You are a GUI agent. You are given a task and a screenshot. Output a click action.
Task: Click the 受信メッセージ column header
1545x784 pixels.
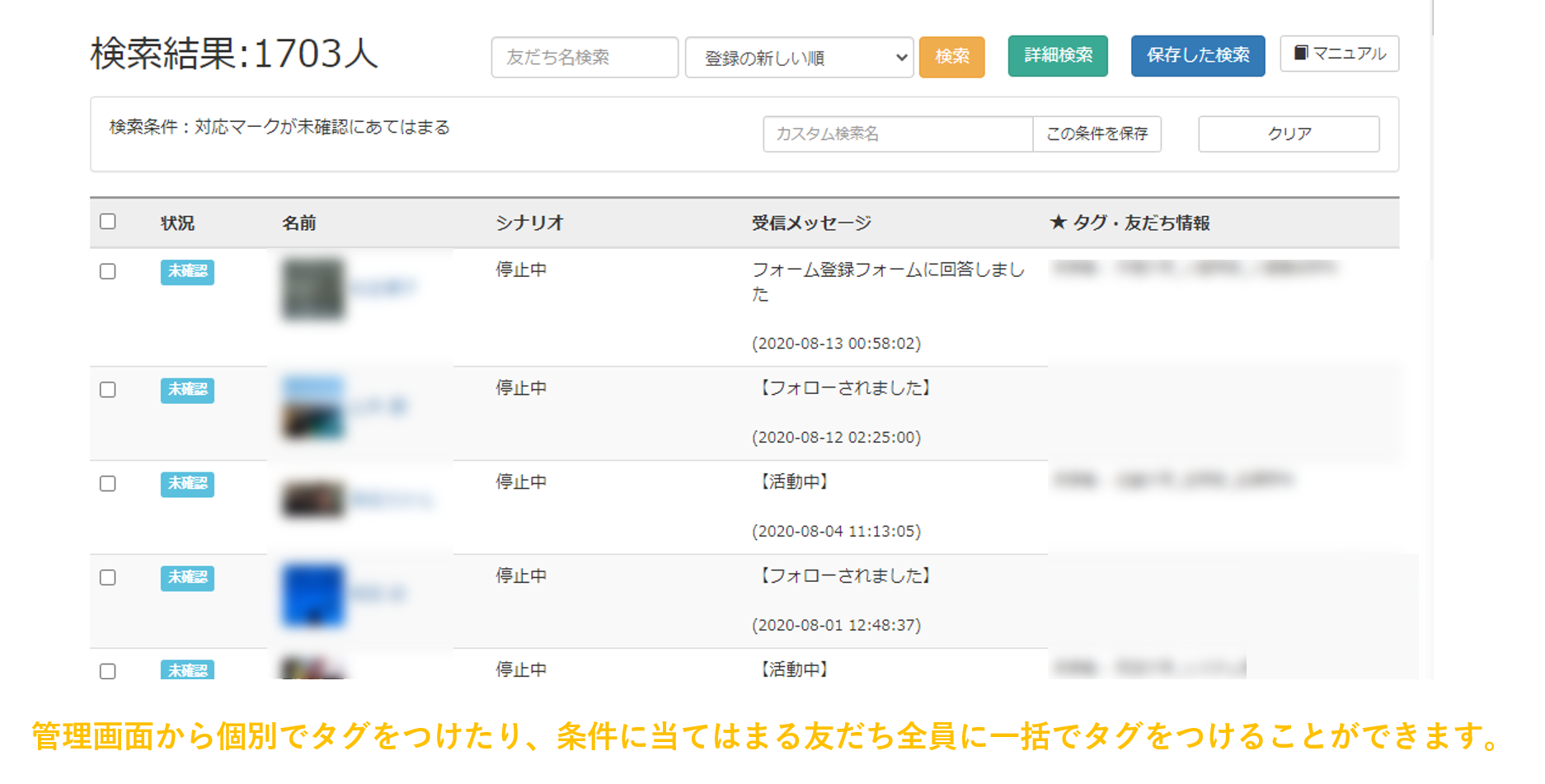(x=811, y=223)
